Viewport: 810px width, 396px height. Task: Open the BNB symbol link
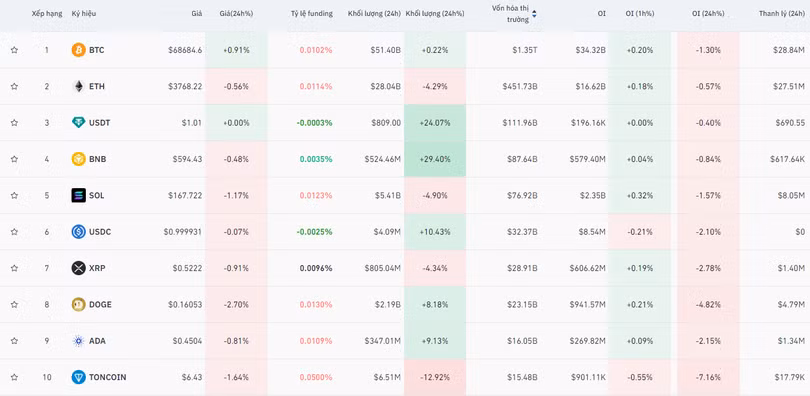(x=98, y=159)
